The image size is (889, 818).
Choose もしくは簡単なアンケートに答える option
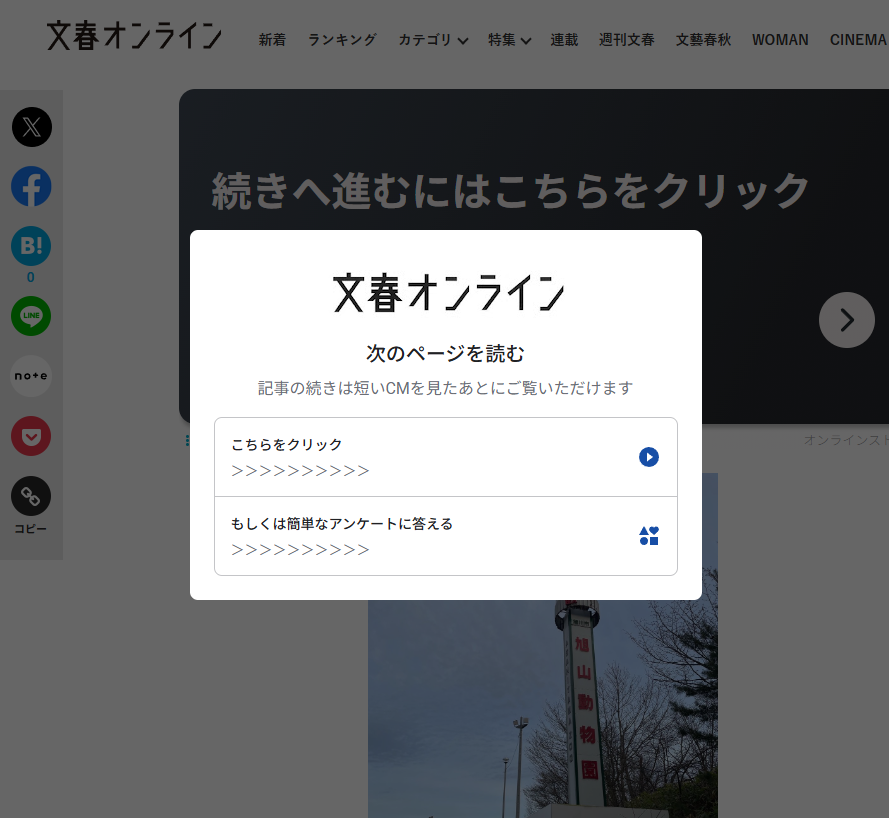pyautogui.click(x=446, y=536)
